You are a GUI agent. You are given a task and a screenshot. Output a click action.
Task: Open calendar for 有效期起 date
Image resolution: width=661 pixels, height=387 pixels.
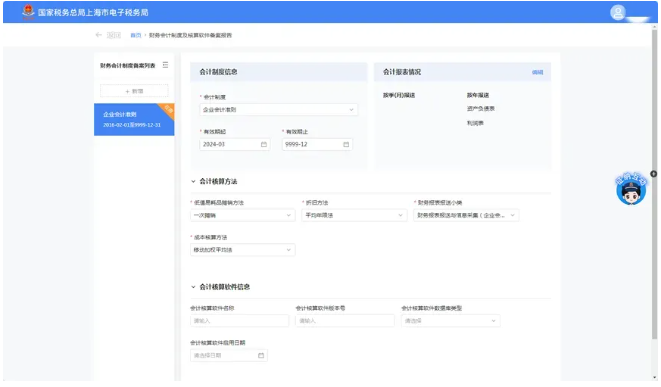(x=263, y=145)
